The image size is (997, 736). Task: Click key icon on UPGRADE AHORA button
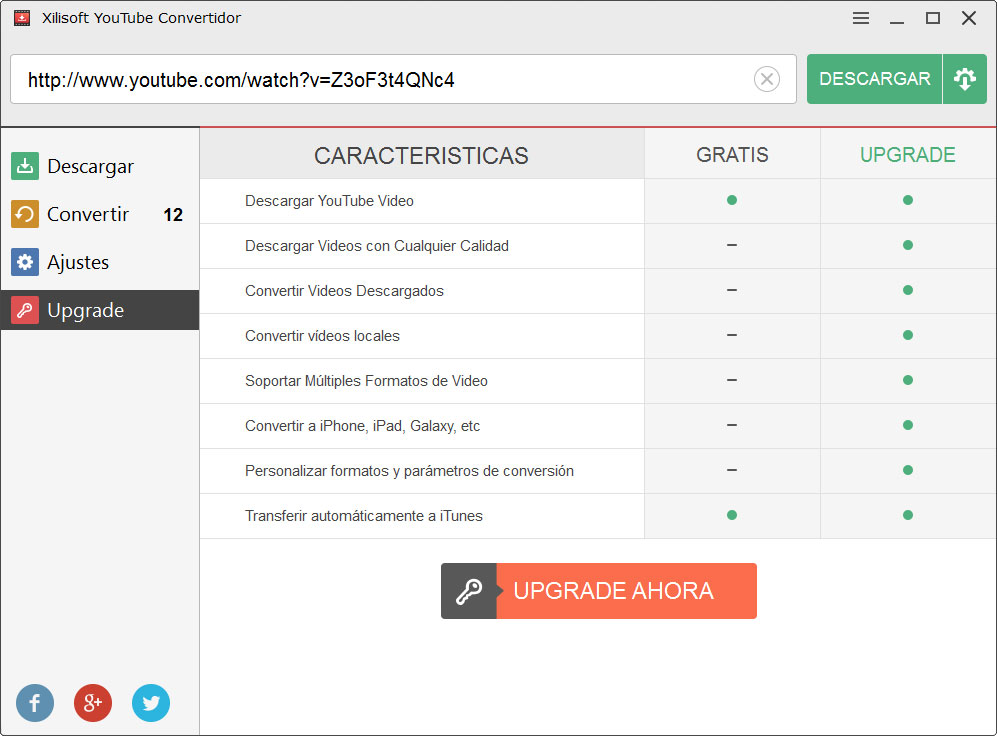pyautogui.click(x=469, y=591)
